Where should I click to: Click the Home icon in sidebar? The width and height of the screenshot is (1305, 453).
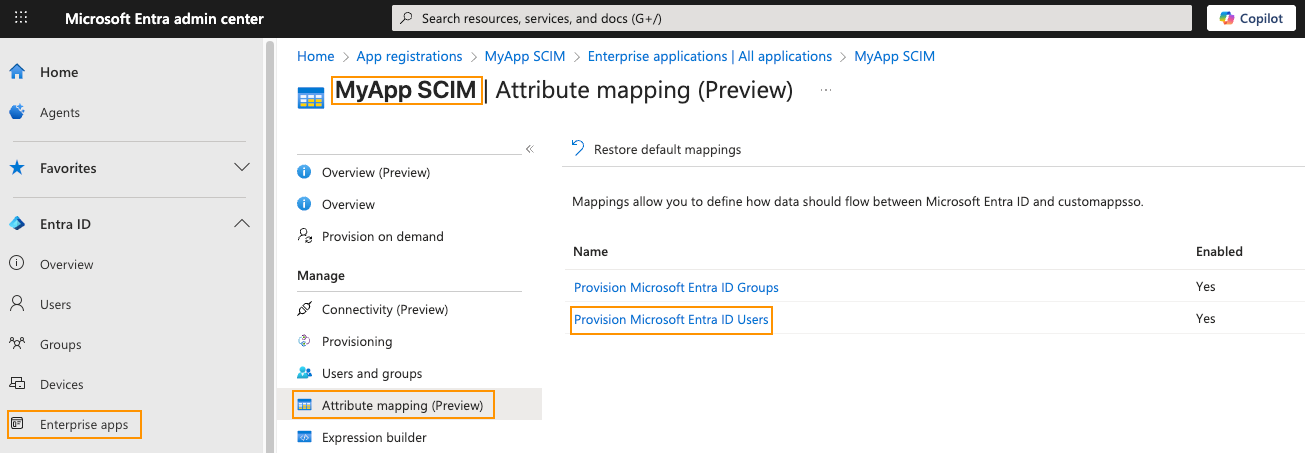(x=17, y=72)
